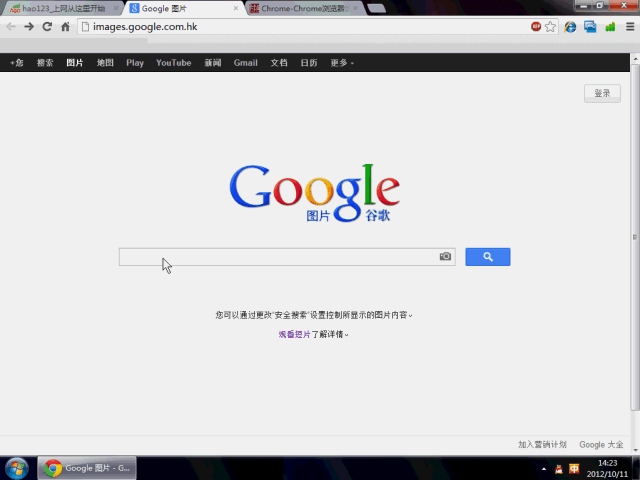Click the 观看短片 link

(295, 334)
